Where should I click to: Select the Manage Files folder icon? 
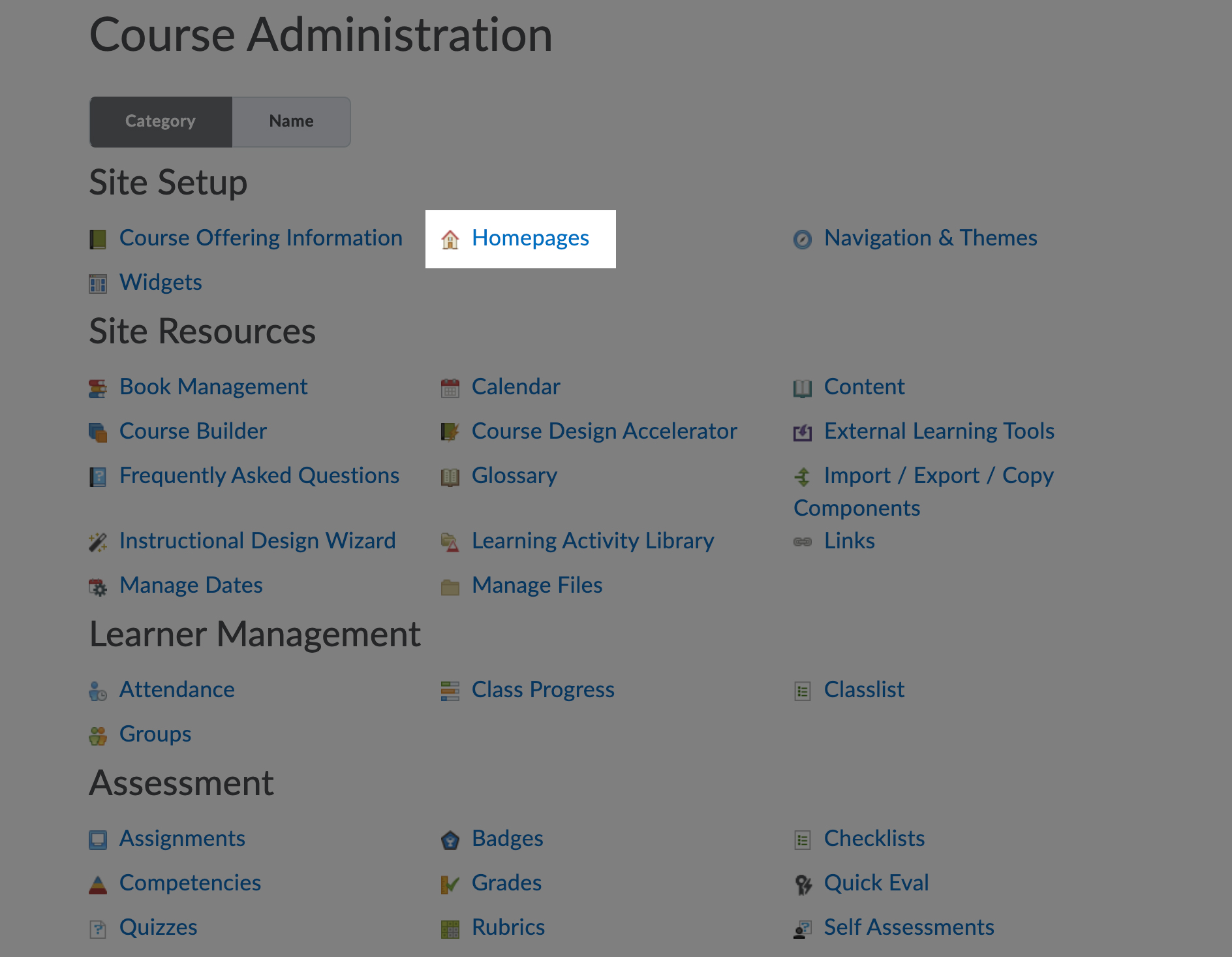click(450, 586)
